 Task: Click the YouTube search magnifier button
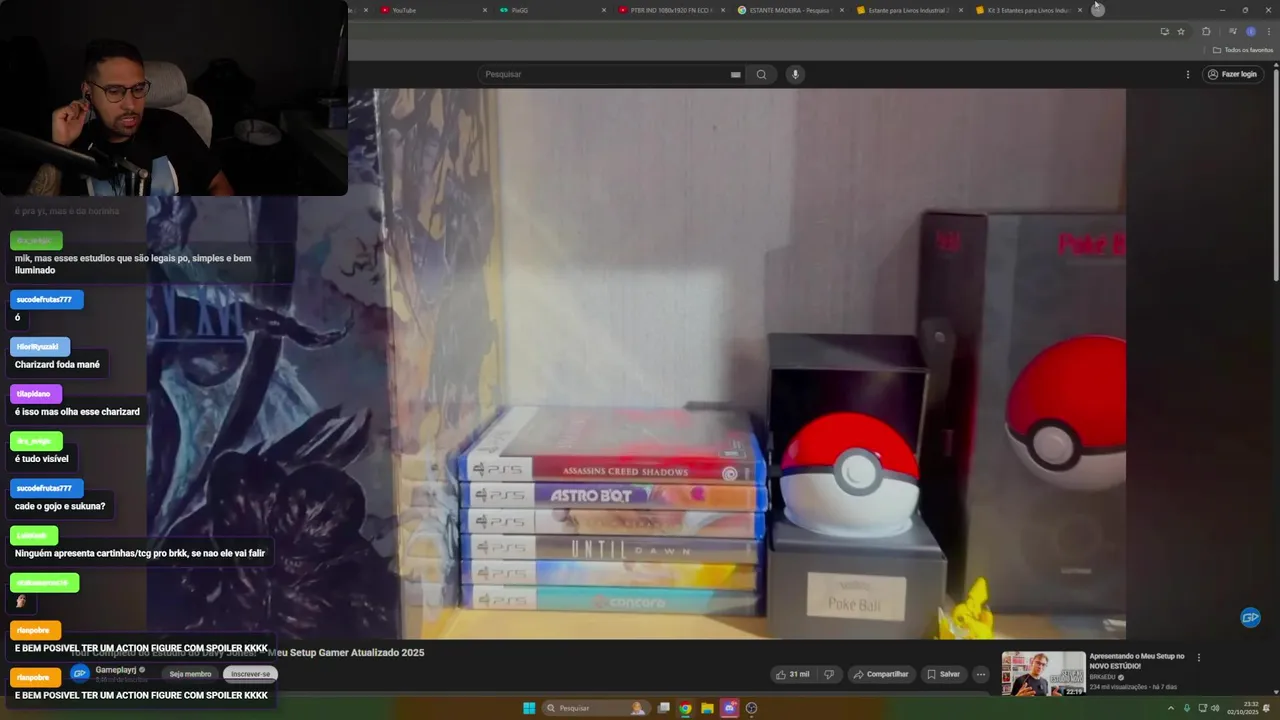coord(762,74)
